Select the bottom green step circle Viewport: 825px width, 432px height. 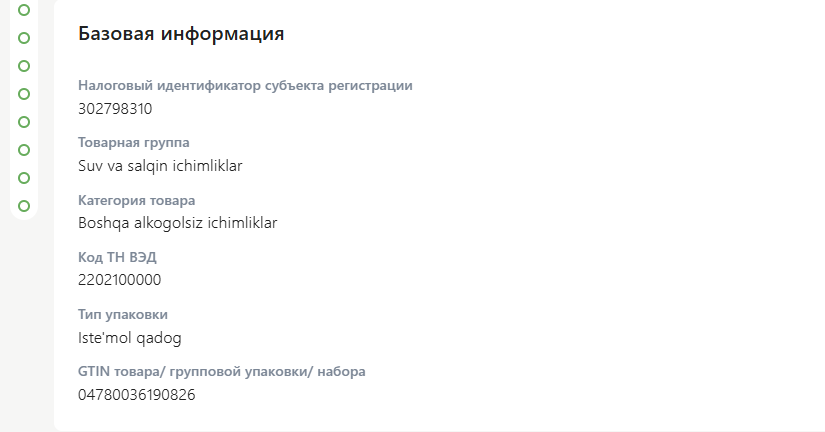pos(24,206)
